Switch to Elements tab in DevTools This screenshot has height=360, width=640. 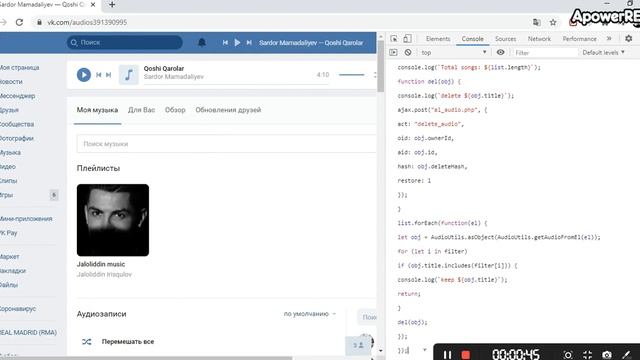click(x=438, y=39)
